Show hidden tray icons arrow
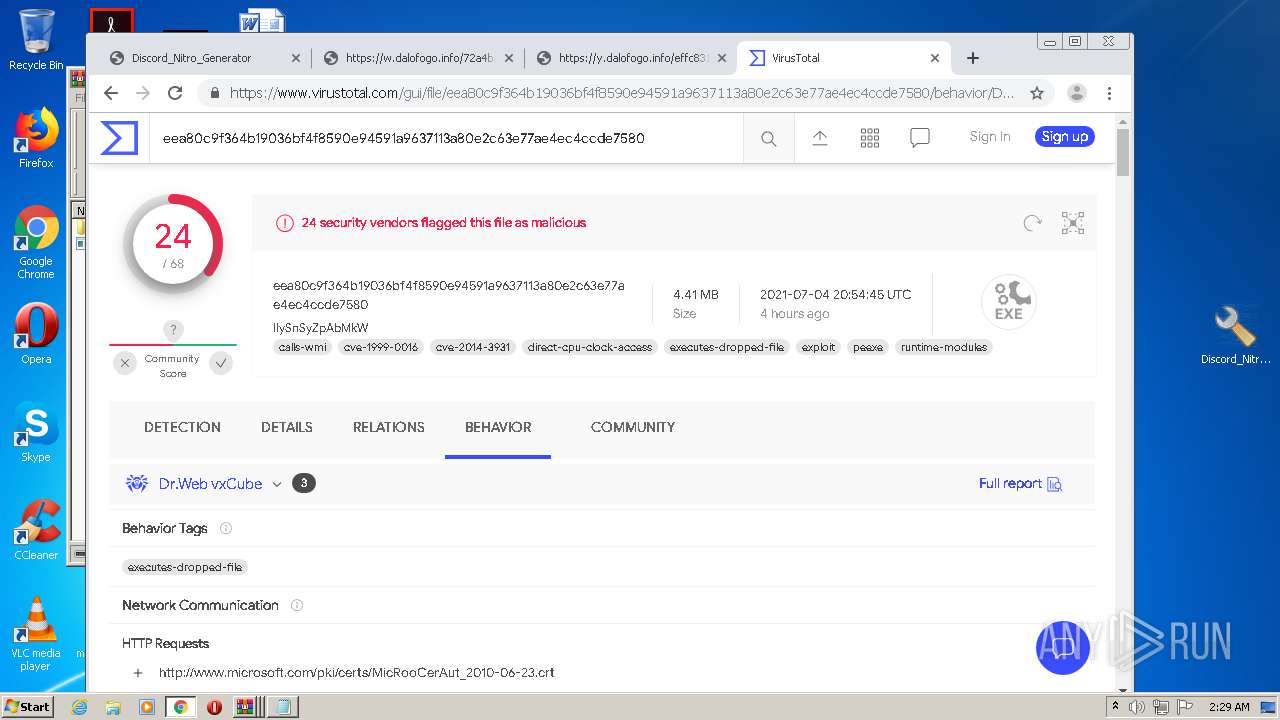Screen dimensions: 1280x720 coord(1116,707)
